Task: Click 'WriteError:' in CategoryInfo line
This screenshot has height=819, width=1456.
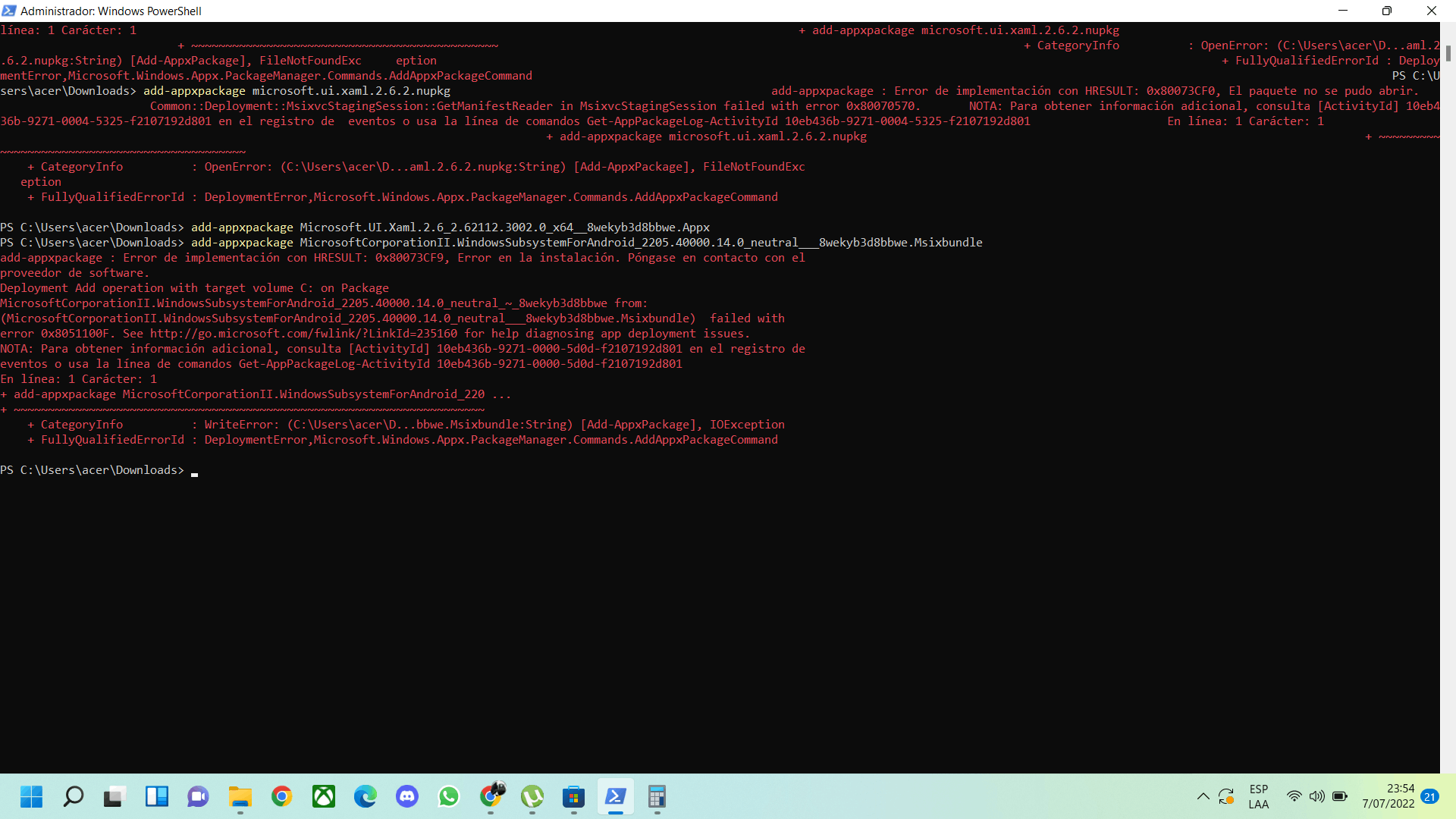Action: tap(242, 425)
